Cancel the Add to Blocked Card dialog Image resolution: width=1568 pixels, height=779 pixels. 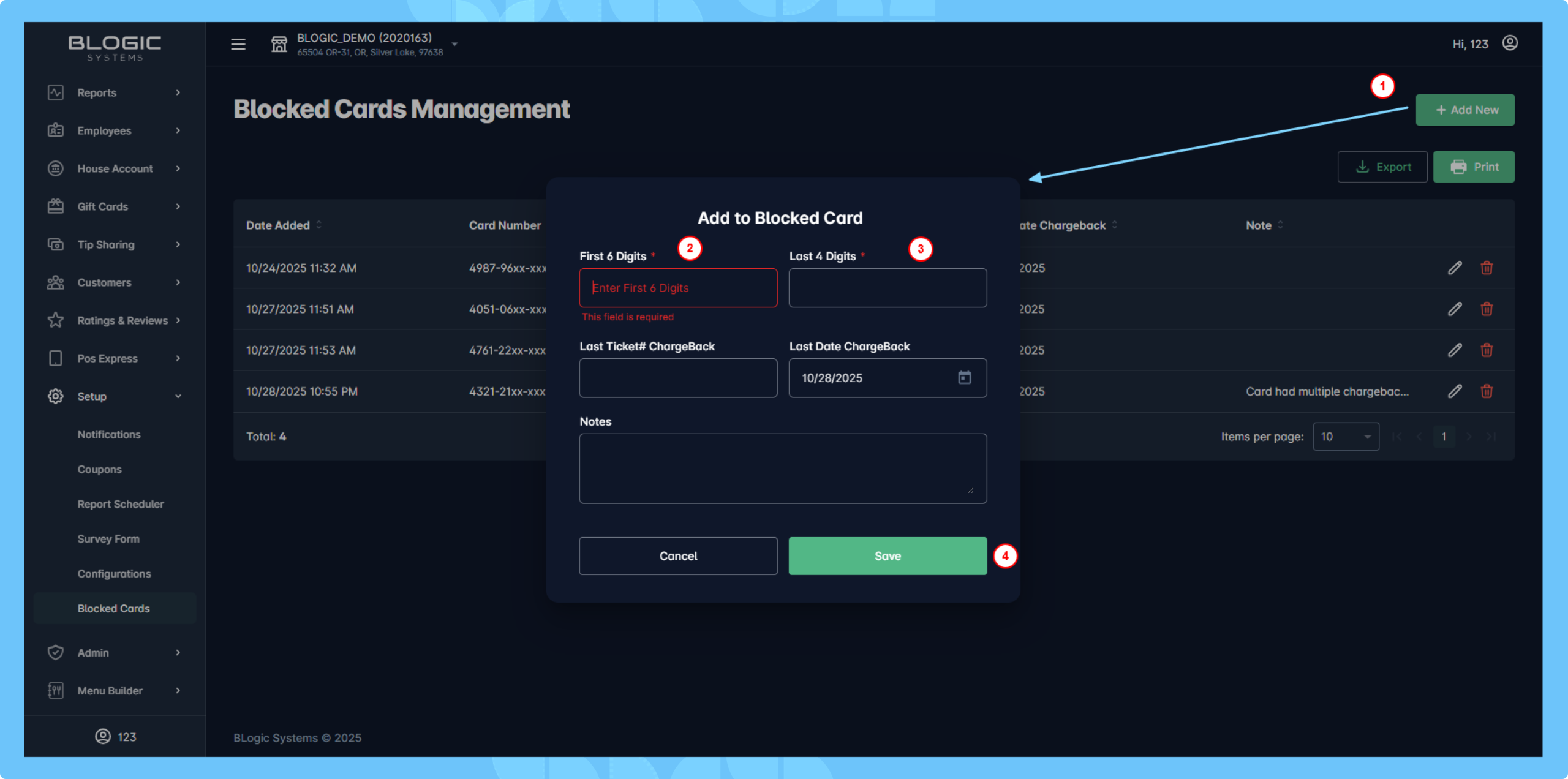678,555
